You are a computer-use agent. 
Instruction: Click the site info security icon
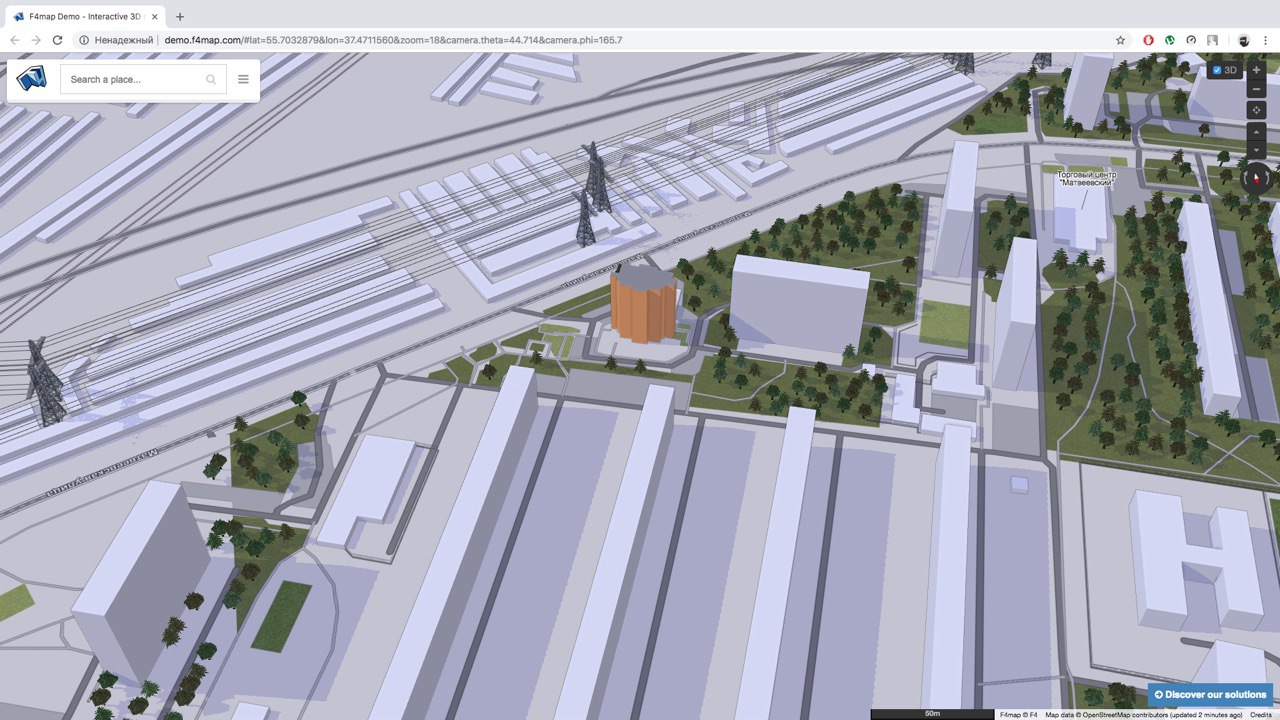click(x=84, y=40)
